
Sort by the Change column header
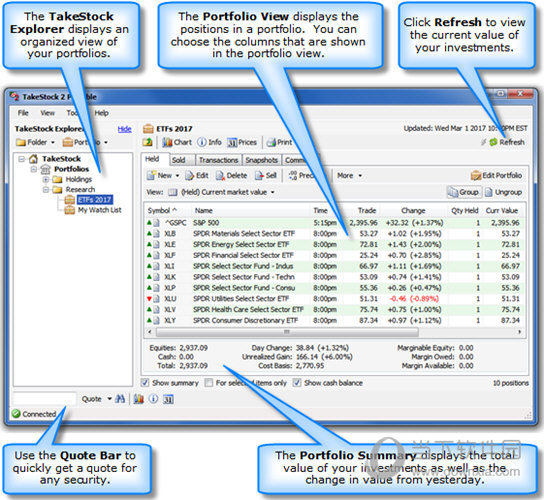[413, 210]
